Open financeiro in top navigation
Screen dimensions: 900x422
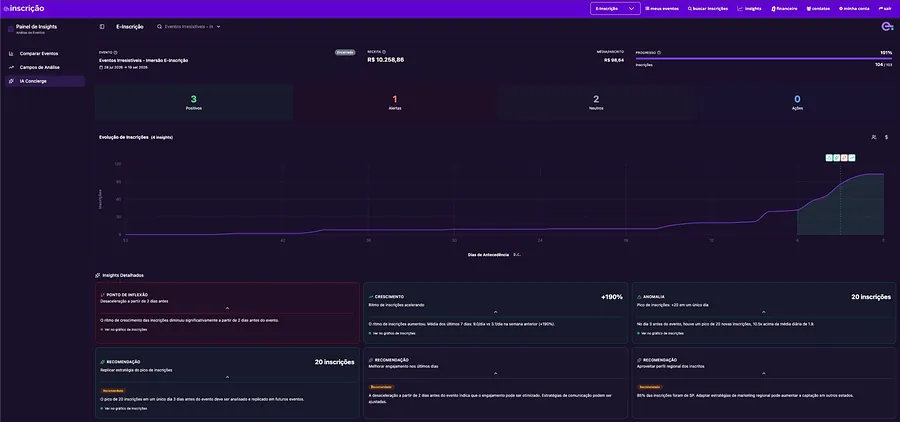(x=784, y=9)
